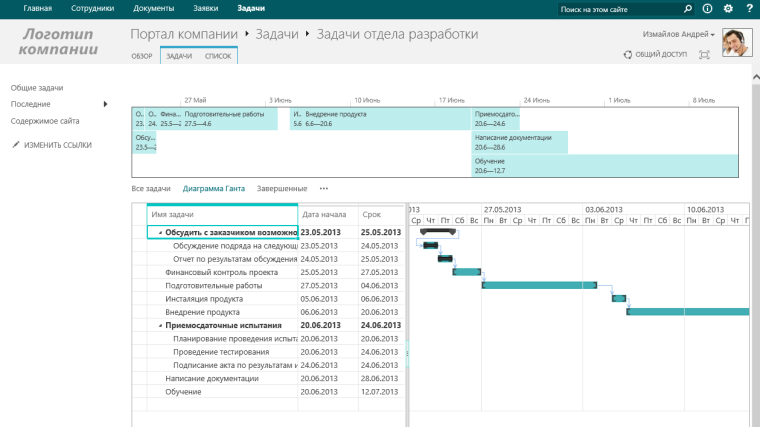Click the pencil icon for edit links

(x=16, y=144)
